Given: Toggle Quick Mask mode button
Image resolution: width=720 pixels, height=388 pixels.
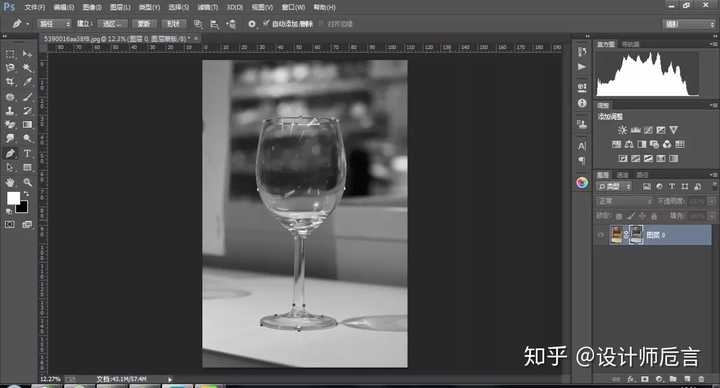Looking at the screenshot, I should (10, 225).
